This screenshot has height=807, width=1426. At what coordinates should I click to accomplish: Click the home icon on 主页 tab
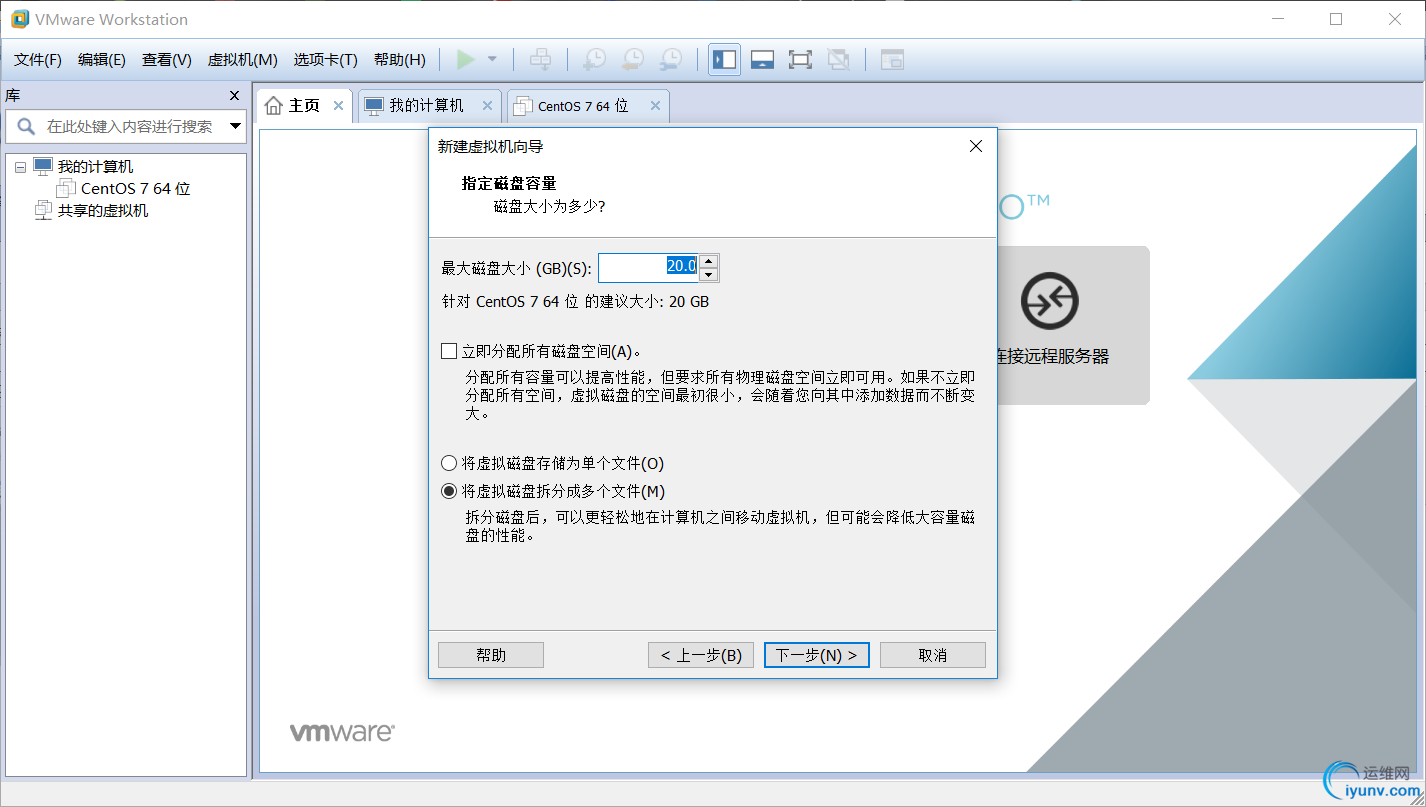pos(274,106)
